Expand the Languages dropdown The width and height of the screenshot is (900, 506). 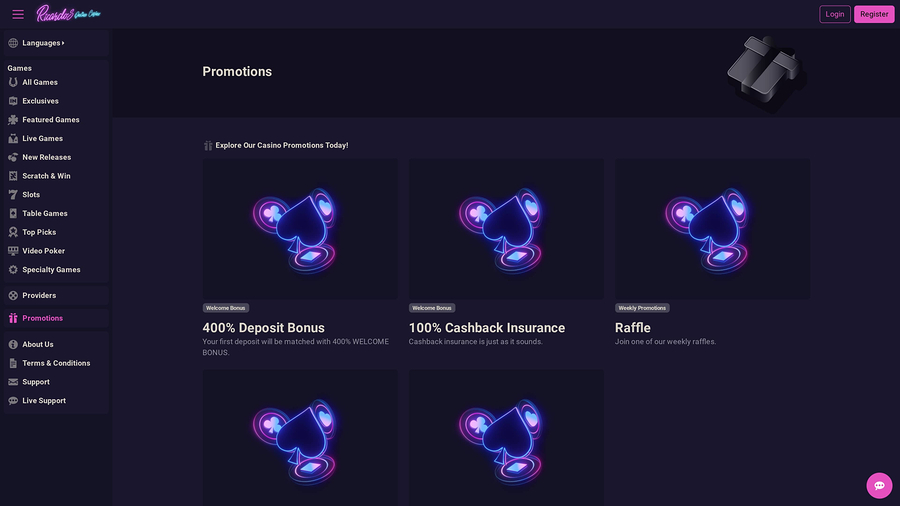pyautogui.click(x=42, y=43)
